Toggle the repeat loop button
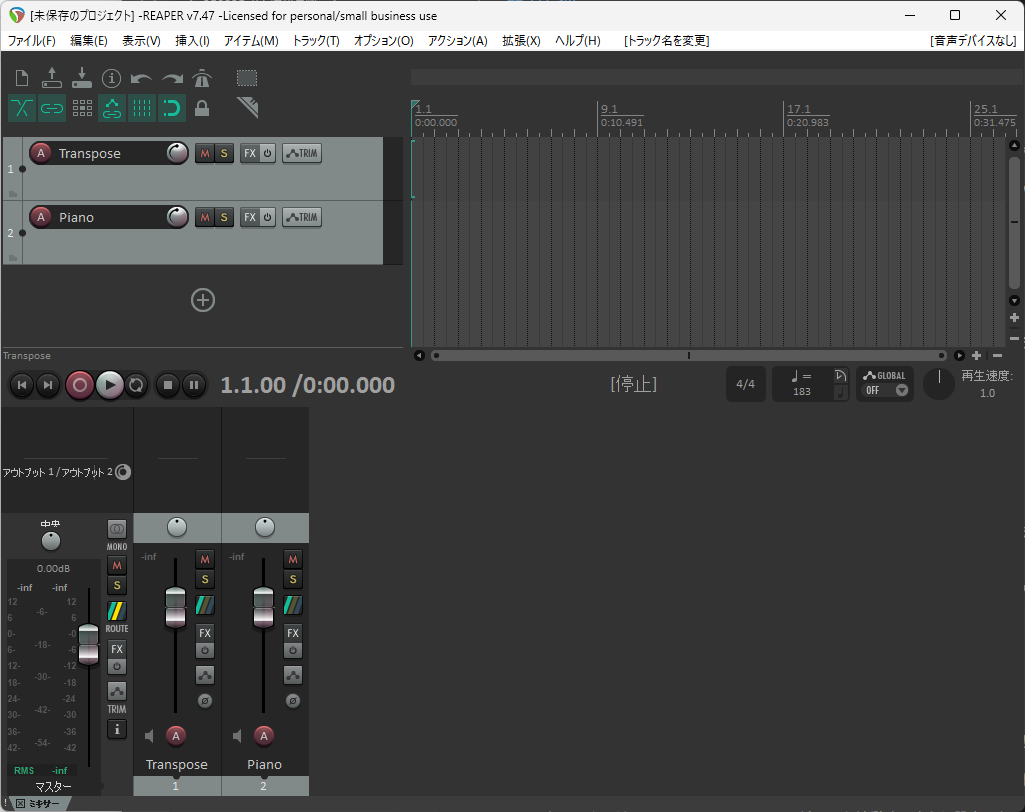Image resolution: width=1025 pixels, height=812 pixels. pyautogui.click(x=137, y=385)
